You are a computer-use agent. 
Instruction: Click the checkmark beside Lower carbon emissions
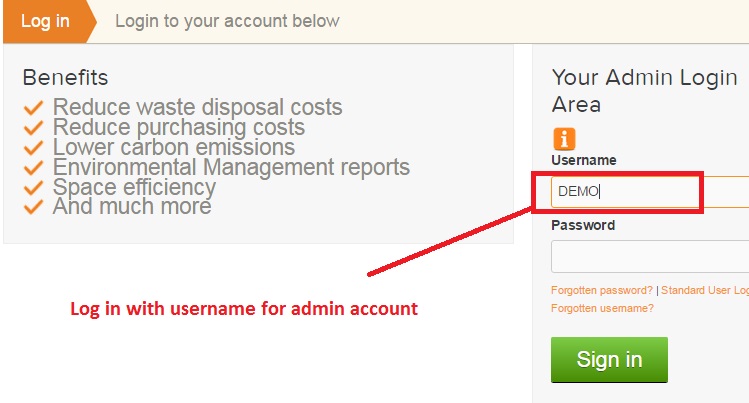point(33,148)
